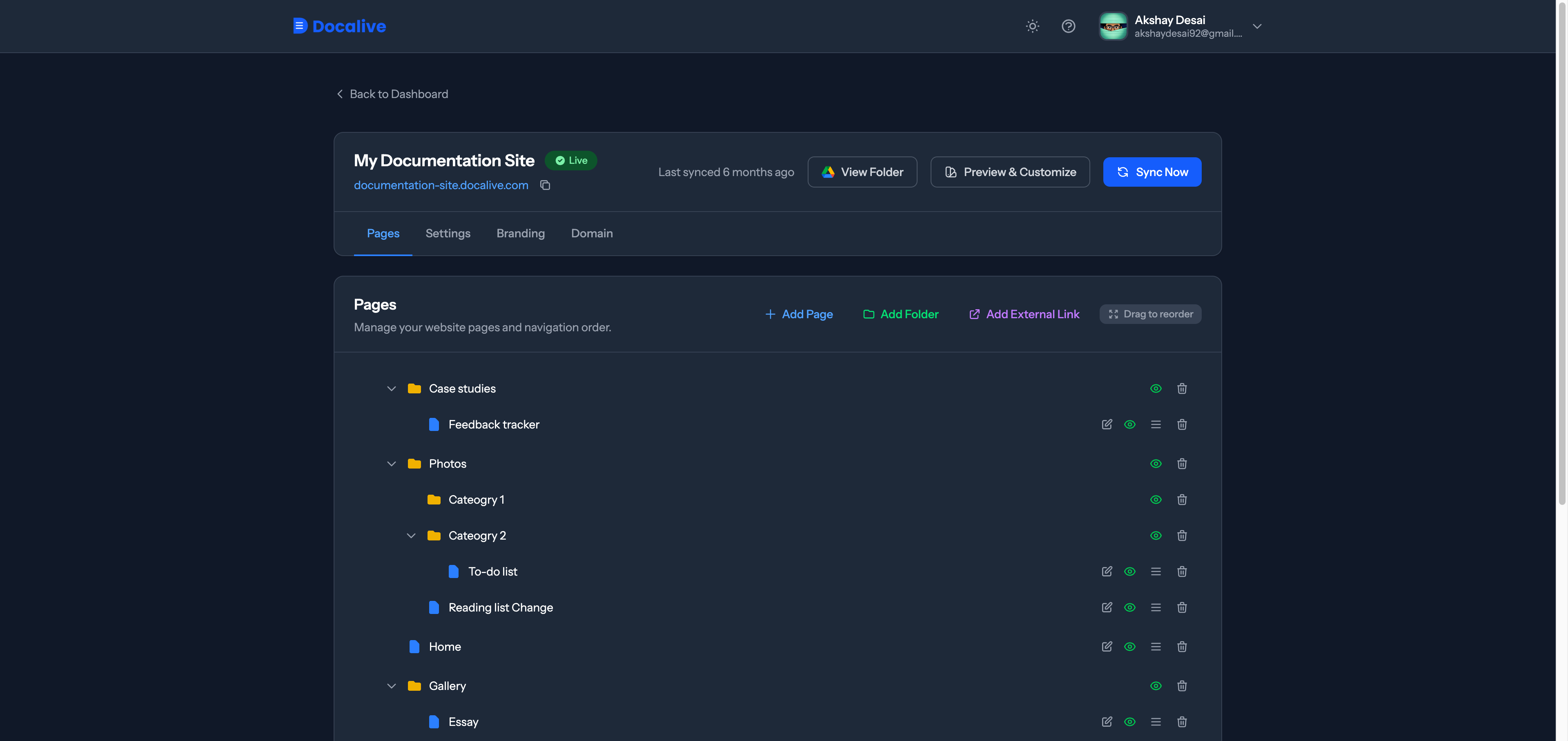
Task: Click the Docalive logo
Action: [x=339, y=26]
